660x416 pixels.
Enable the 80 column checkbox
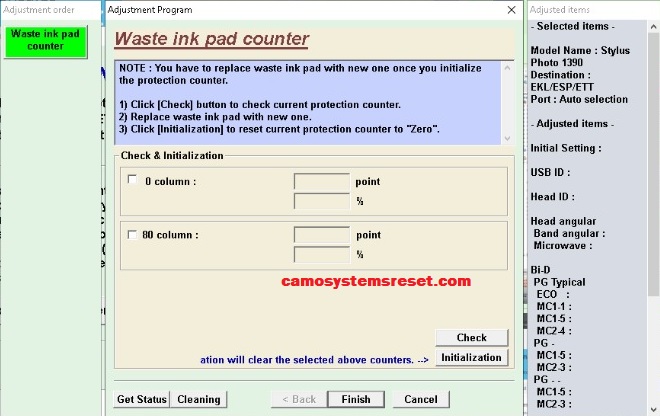132,235
